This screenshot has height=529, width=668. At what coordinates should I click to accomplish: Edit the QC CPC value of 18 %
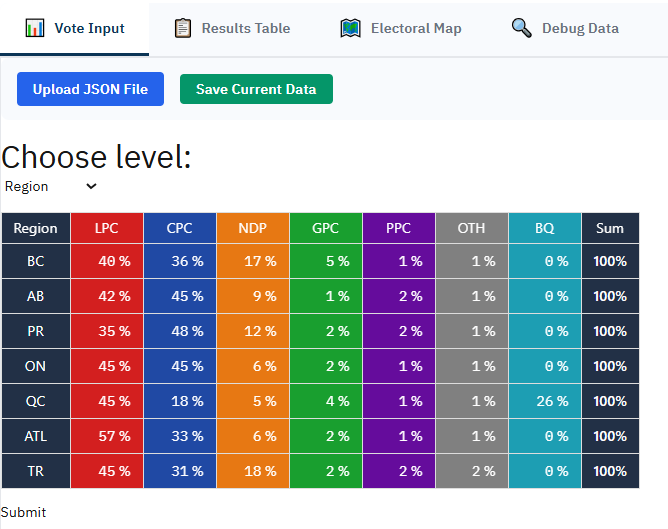[x=180, y=401]
